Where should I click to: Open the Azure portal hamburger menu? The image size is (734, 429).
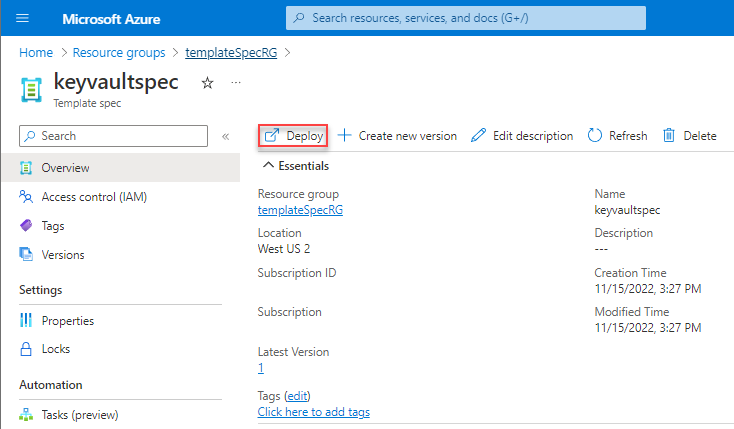point(24,19)
